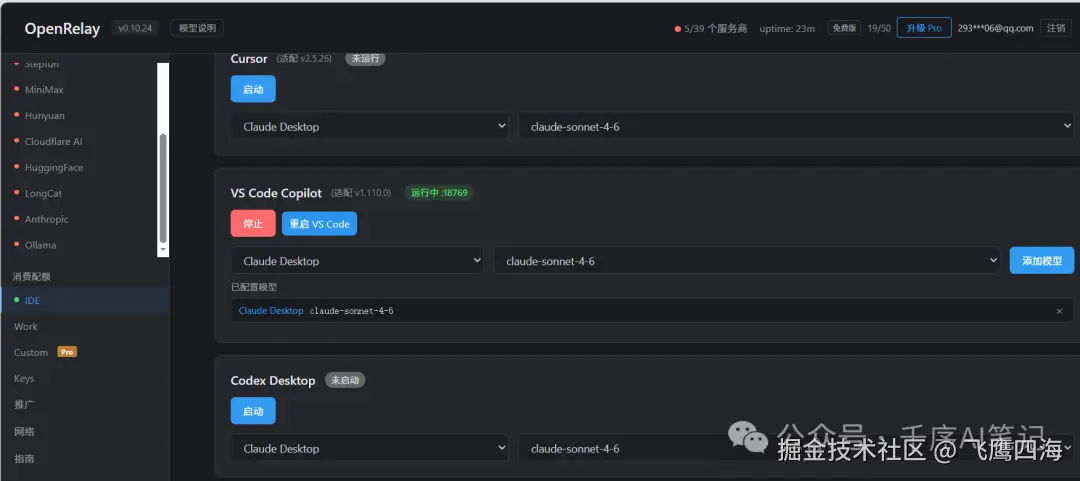The width and height of the screenshot is (1080, 481).
Task: Click the sidebar scrollbar thumb
Action: pyautogui.click(x=163, y=187)
